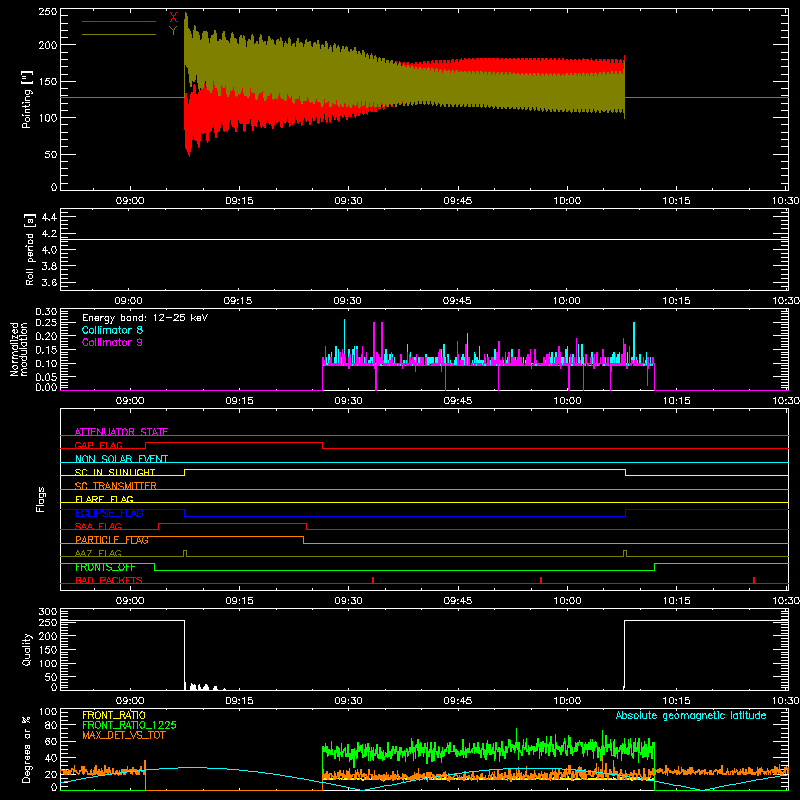Click the AAZ_FLAG pulse near 09:07
The height and width of the screenshot is (800, 800).
(x=185, y=554)
